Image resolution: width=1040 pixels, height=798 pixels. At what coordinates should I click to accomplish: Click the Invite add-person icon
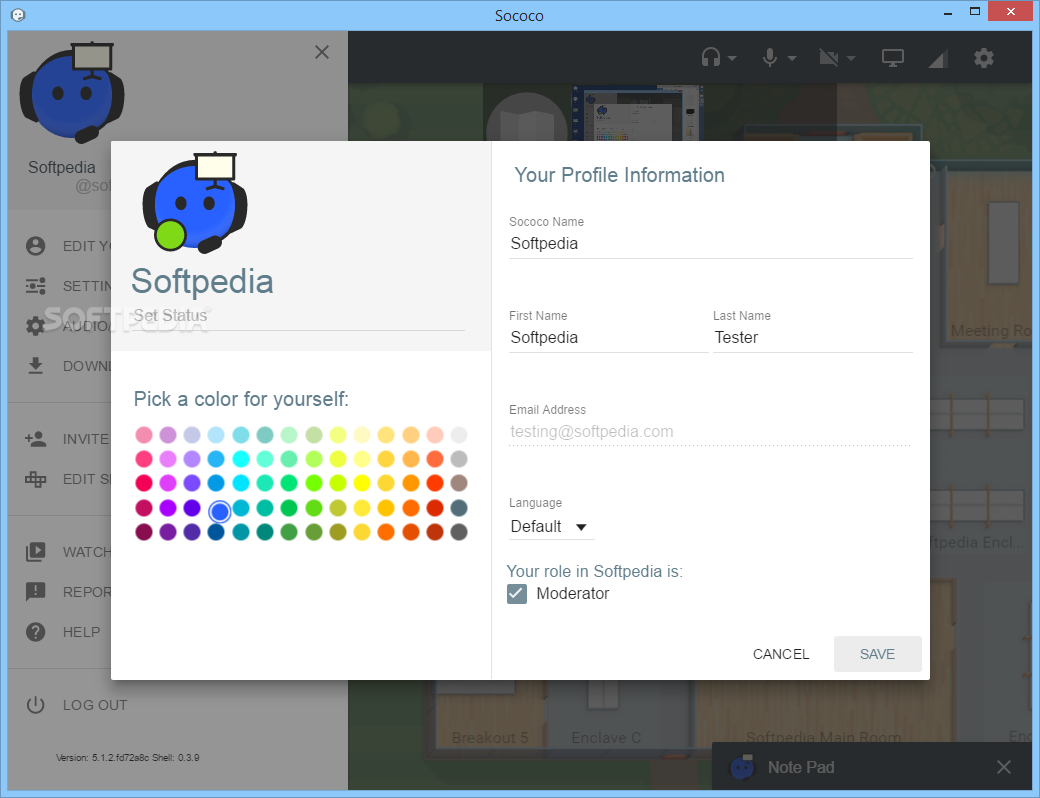click(35, 438)
